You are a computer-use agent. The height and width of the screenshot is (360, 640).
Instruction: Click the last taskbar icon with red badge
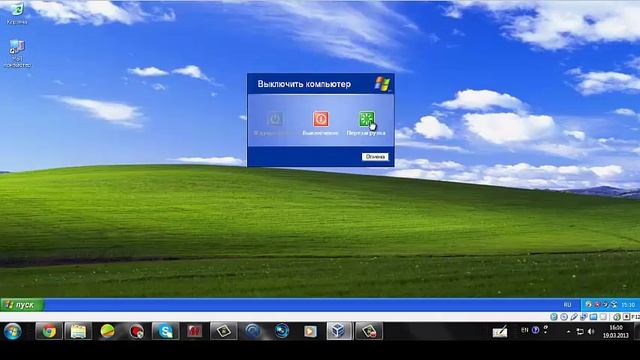point(369,331)
